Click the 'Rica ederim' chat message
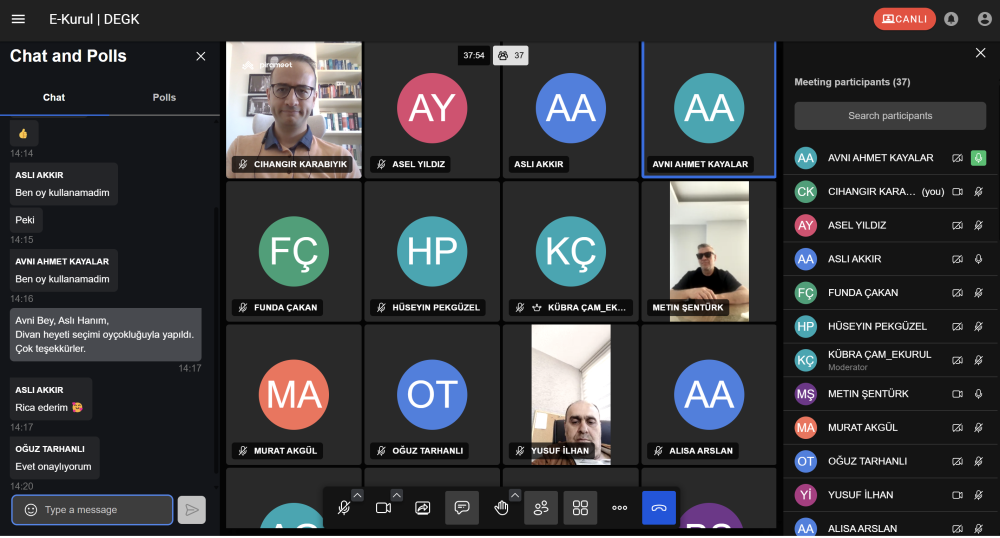The image size is (1000, 538). click(x=51, y=399)
